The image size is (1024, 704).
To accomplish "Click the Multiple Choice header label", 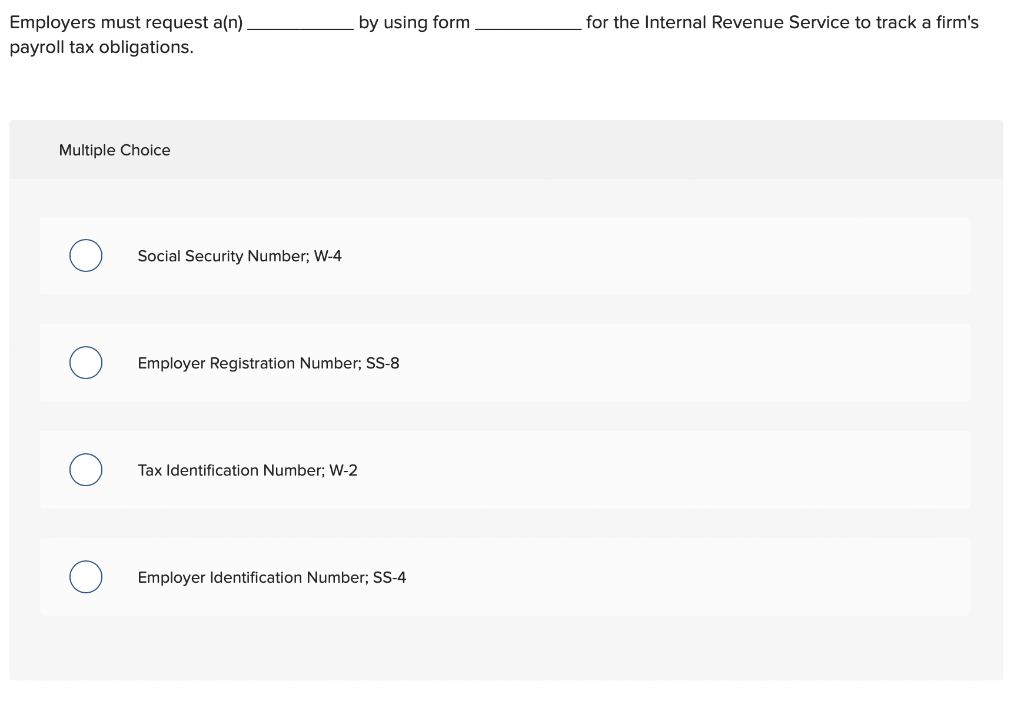I will tap(114, 149).
